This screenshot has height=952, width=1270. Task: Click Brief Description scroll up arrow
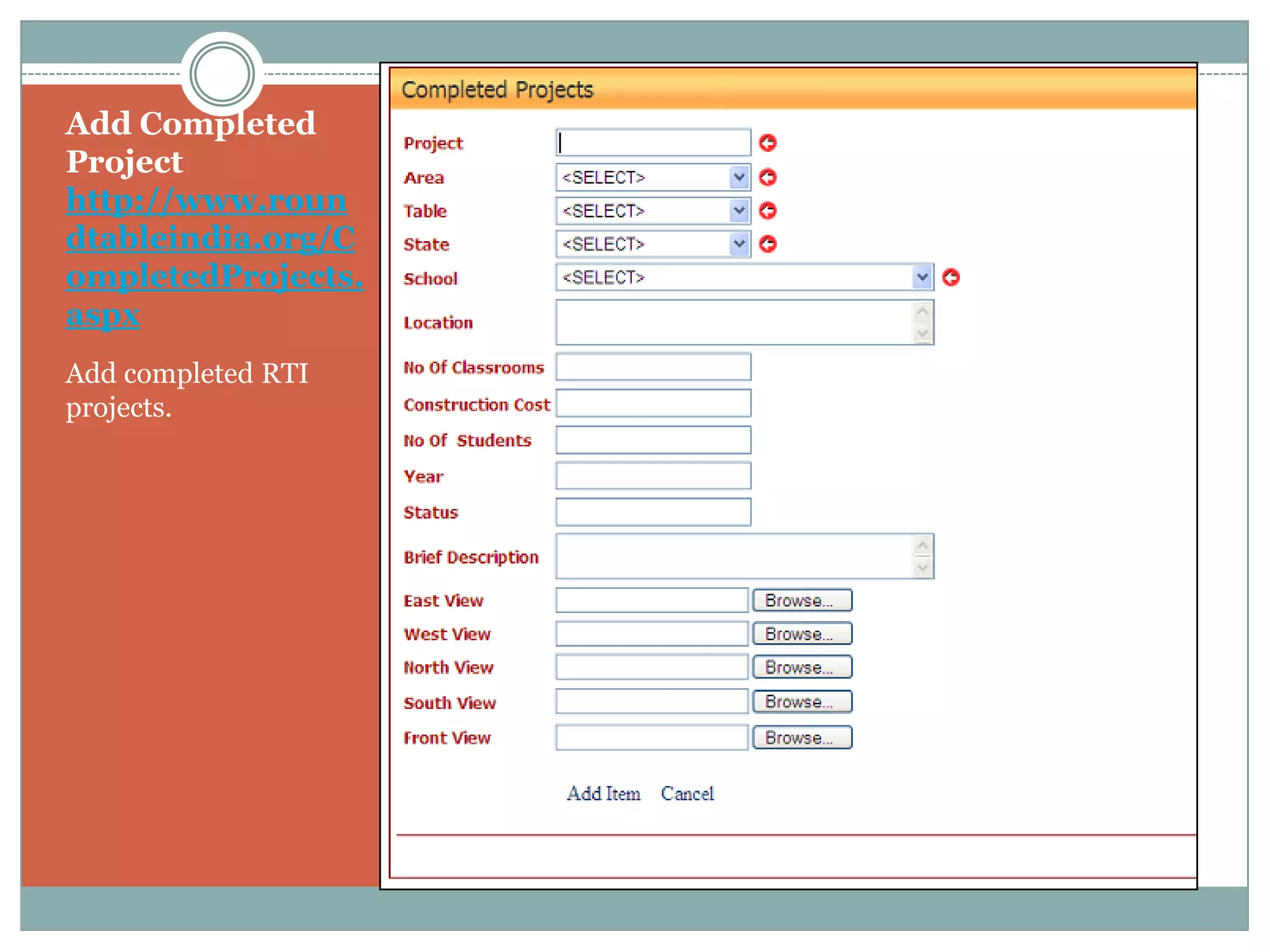923,545
